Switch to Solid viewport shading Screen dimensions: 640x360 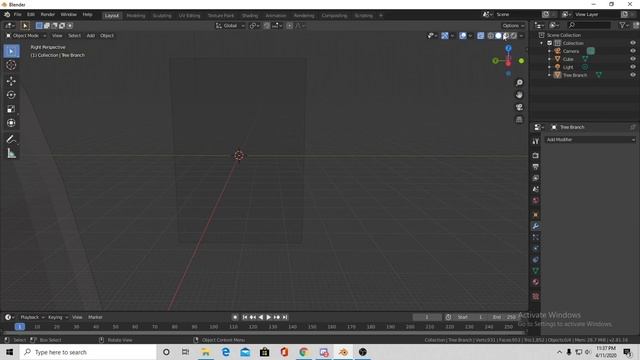(x=498, y=36)
